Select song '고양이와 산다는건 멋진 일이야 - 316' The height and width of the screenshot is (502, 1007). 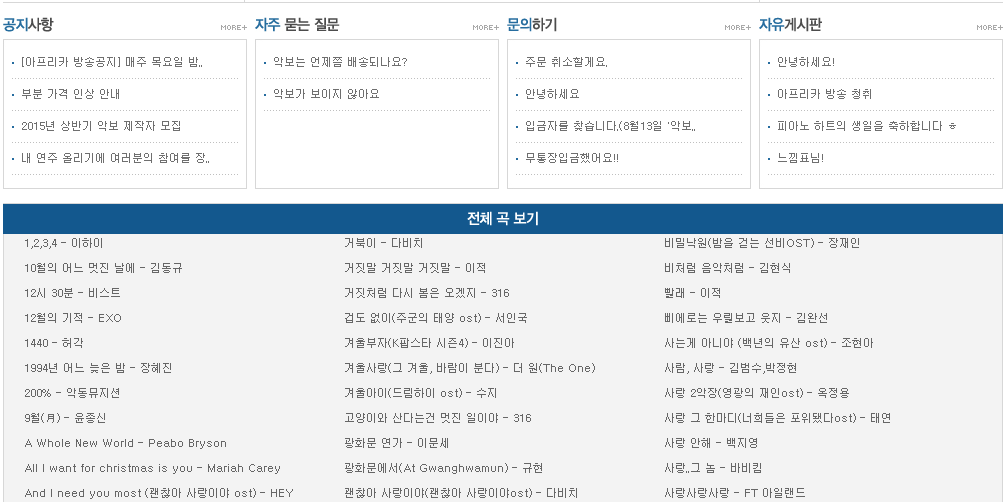coord(438,419)
